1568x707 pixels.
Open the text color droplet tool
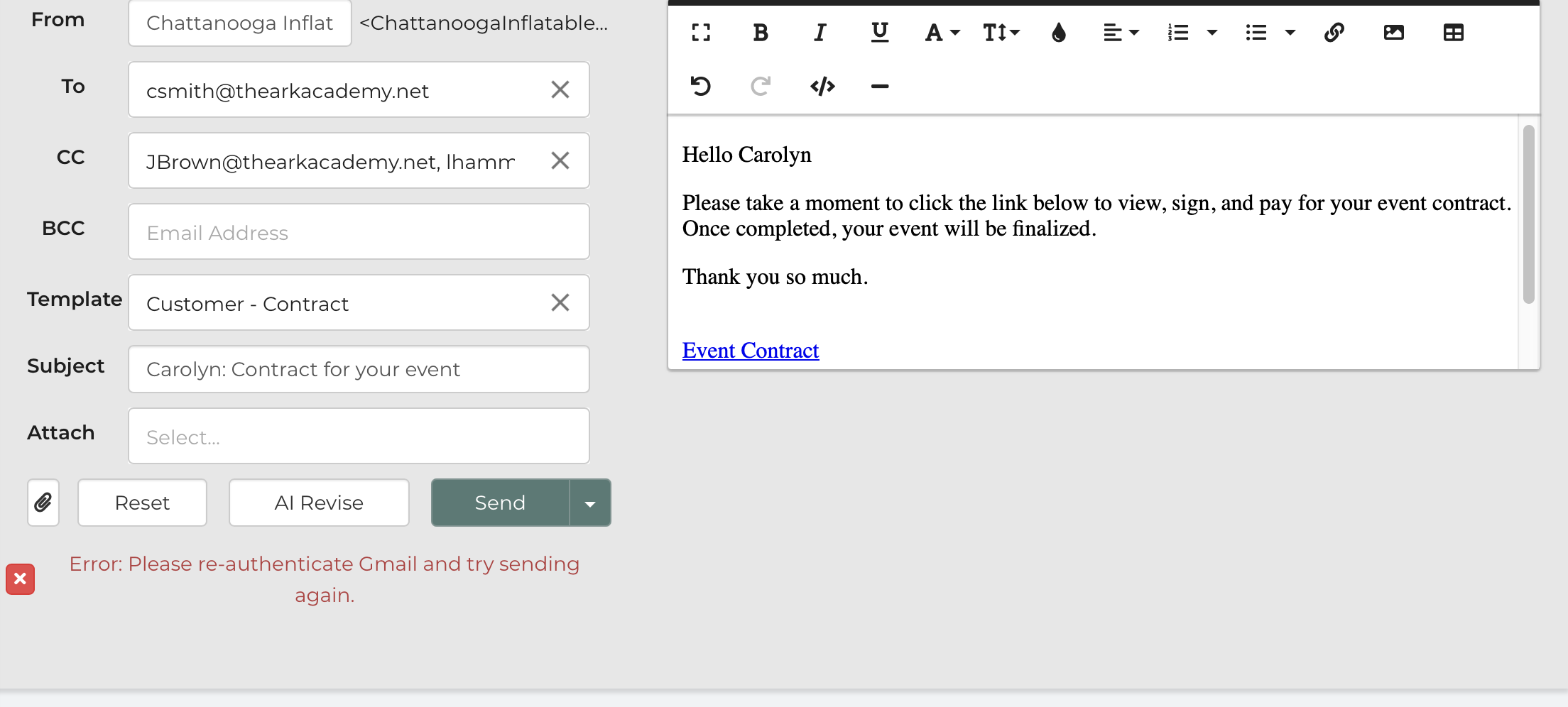coord(1059,33)
